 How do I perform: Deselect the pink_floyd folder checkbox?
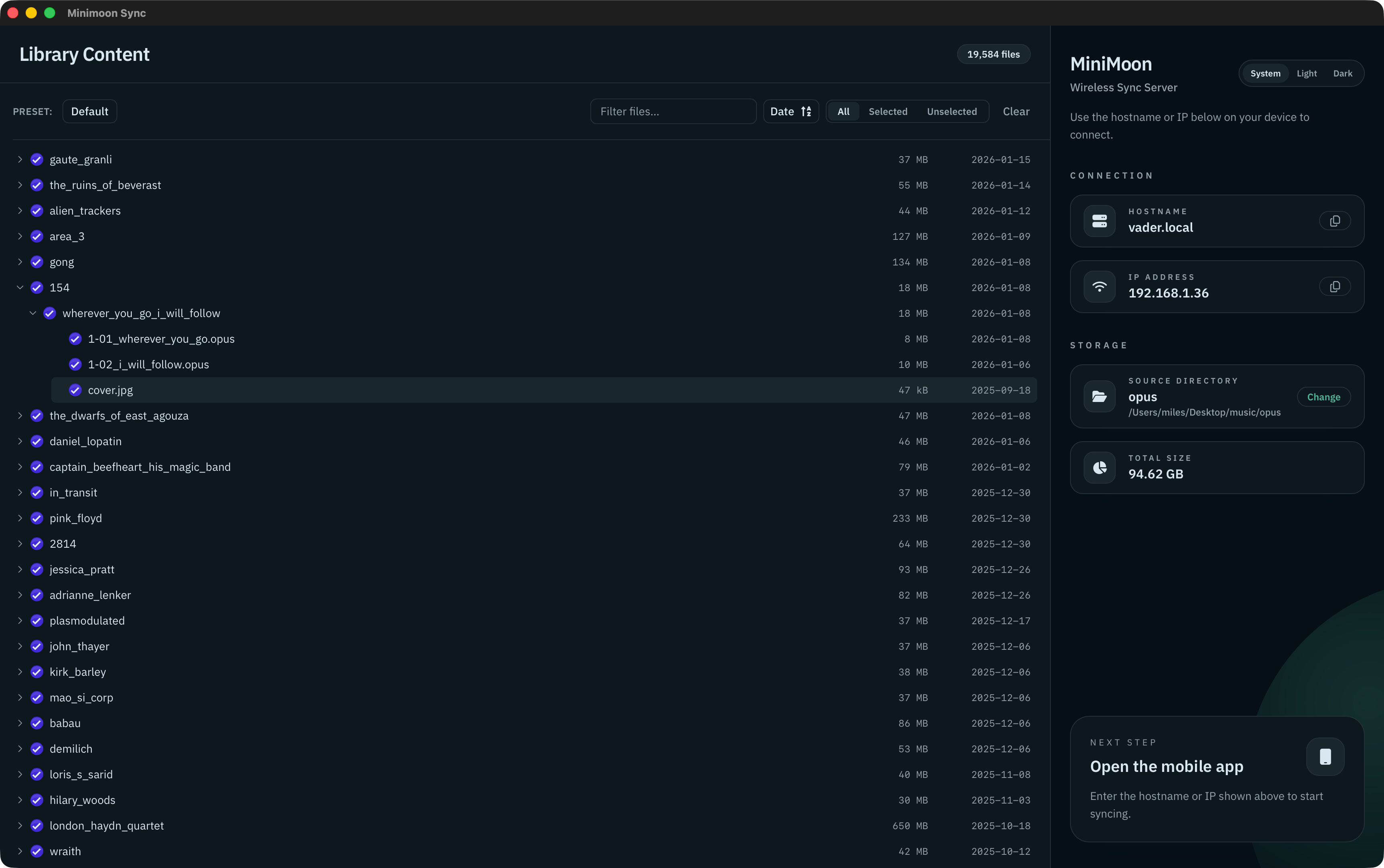[36, 518]
